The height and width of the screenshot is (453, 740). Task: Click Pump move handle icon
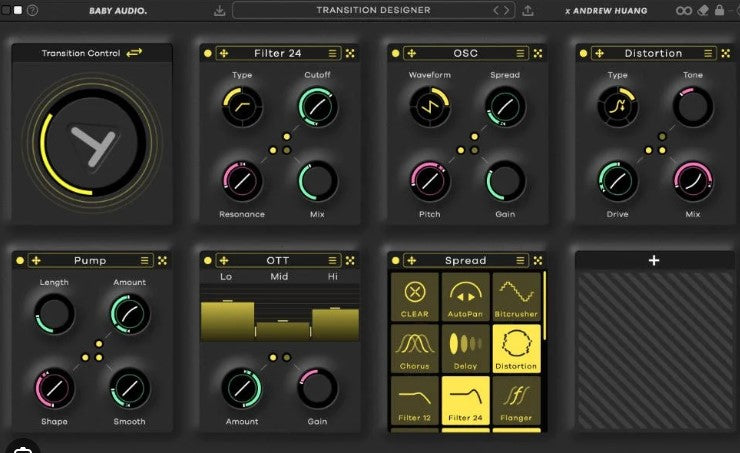click(36, 260)
